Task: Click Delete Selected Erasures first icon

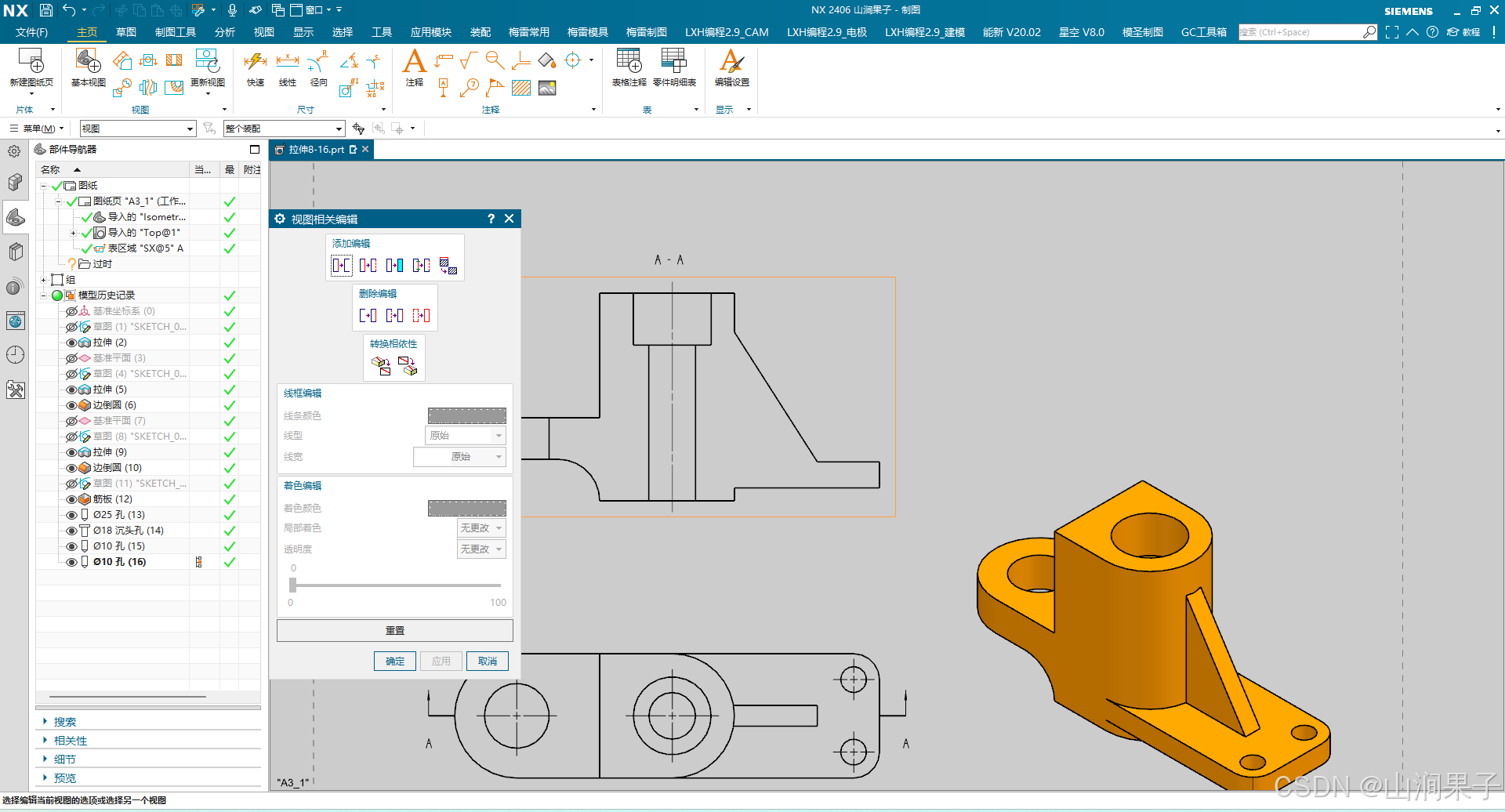Action: pos(368,315)
